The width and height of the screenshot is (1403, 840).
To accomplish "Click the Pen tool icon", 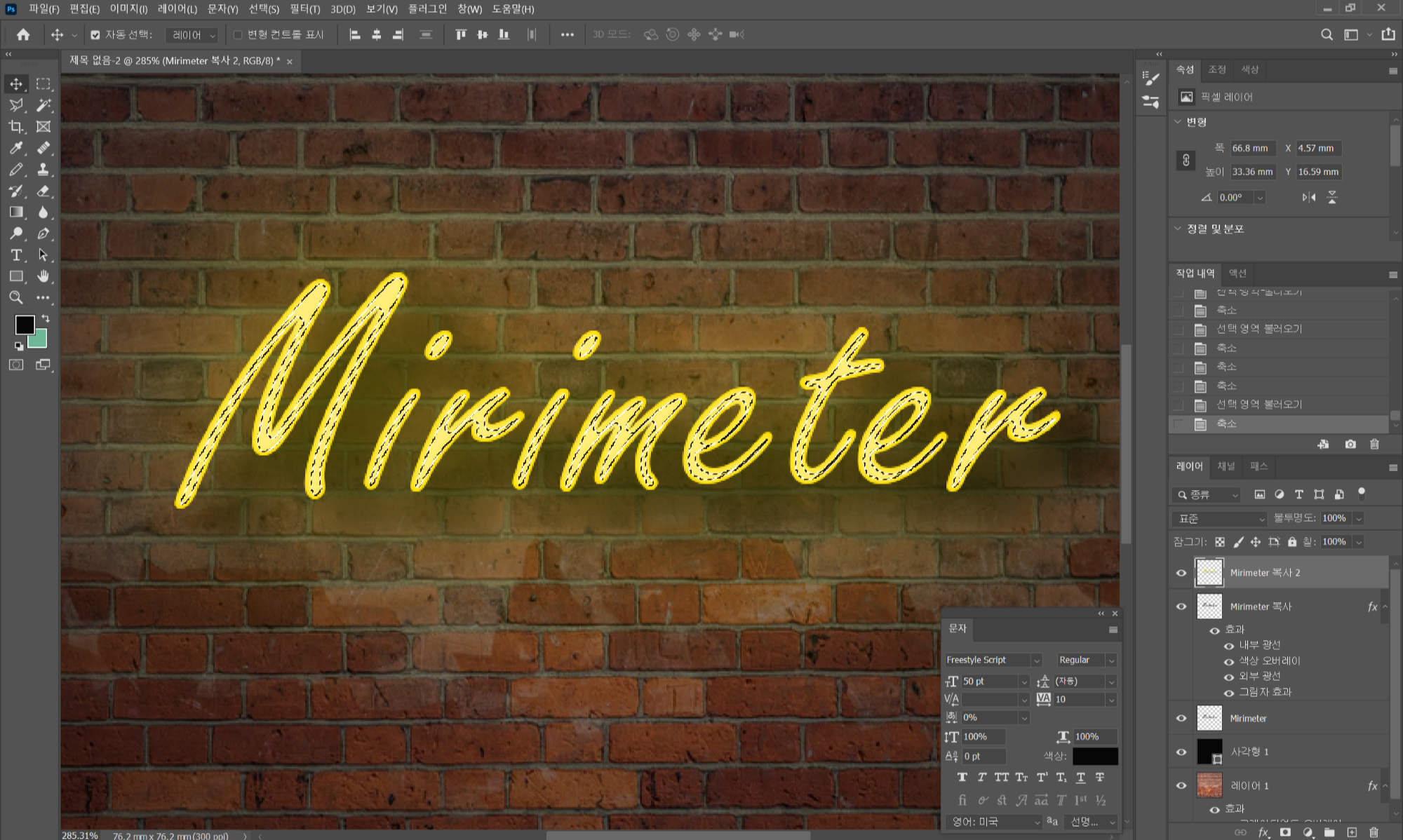I will pyautogui.click(x=43, y=233).
